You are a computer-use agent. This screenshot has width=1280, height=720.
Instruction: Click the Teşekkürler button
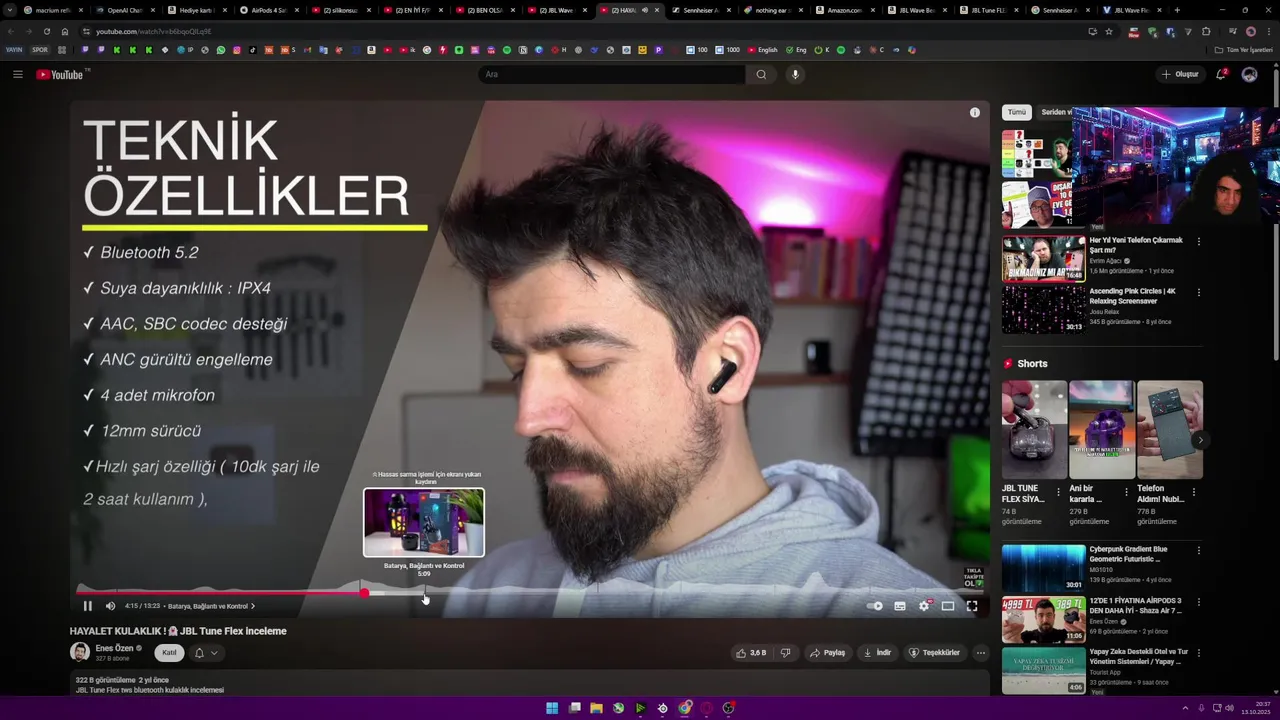coord(934,653)
